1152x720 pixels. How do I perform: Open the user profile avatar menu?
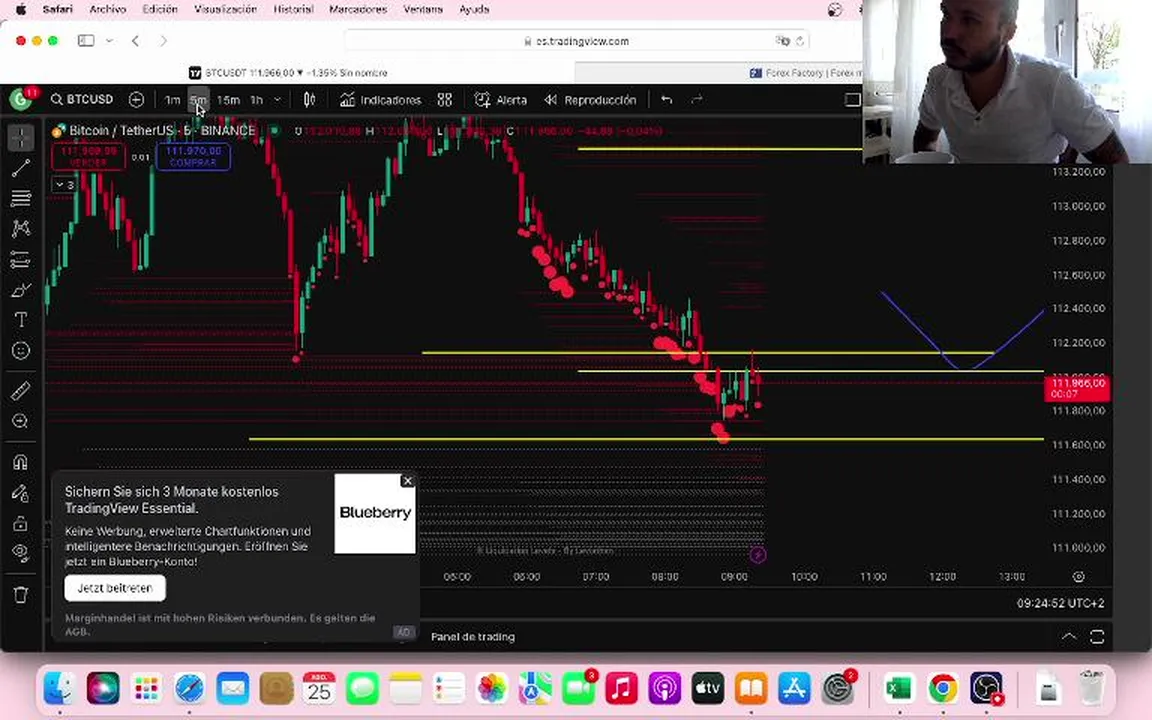21,98
